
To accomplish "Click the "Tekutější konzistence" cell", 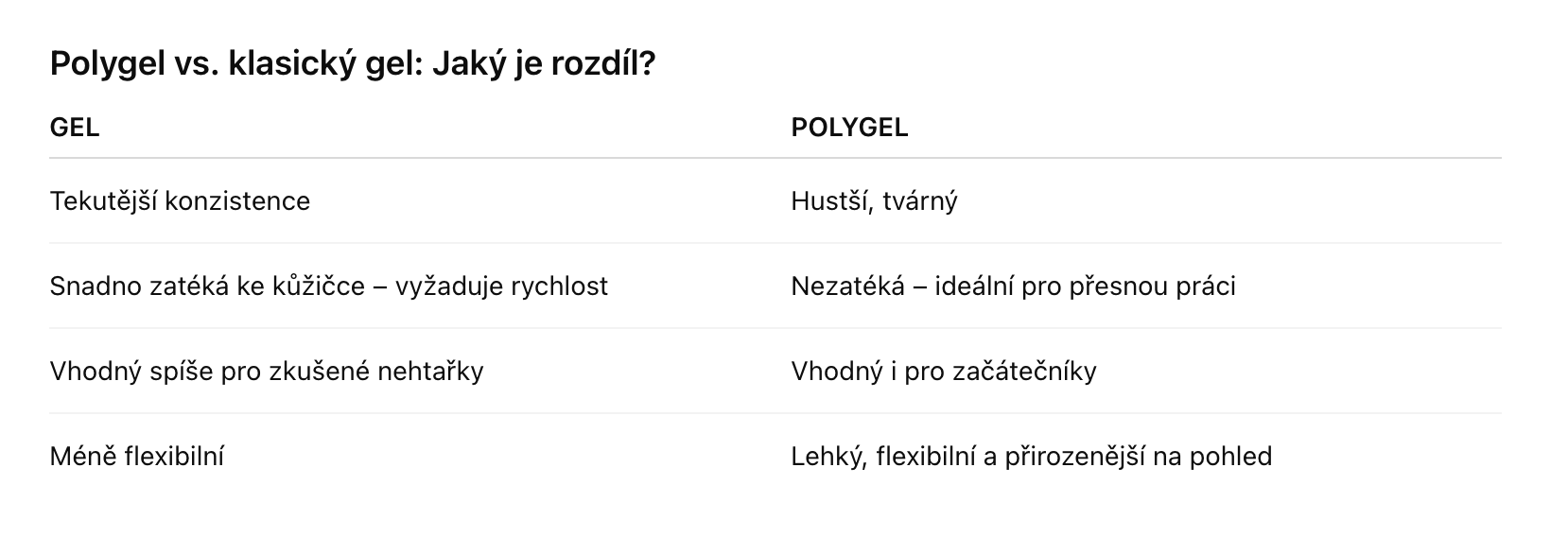I will pos(180,201).
